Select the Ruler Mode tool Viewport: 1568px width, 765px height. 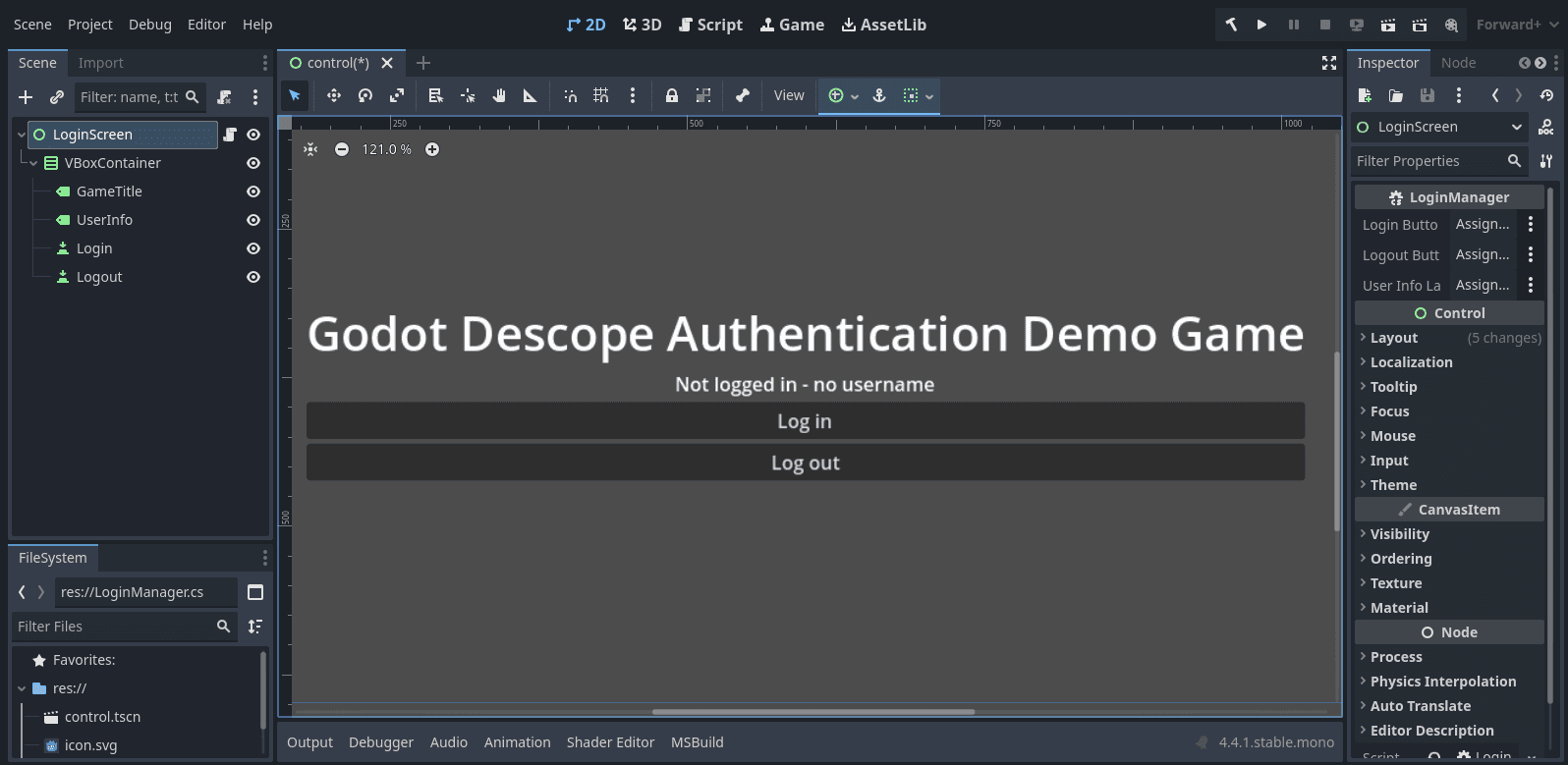pos(531,95)
